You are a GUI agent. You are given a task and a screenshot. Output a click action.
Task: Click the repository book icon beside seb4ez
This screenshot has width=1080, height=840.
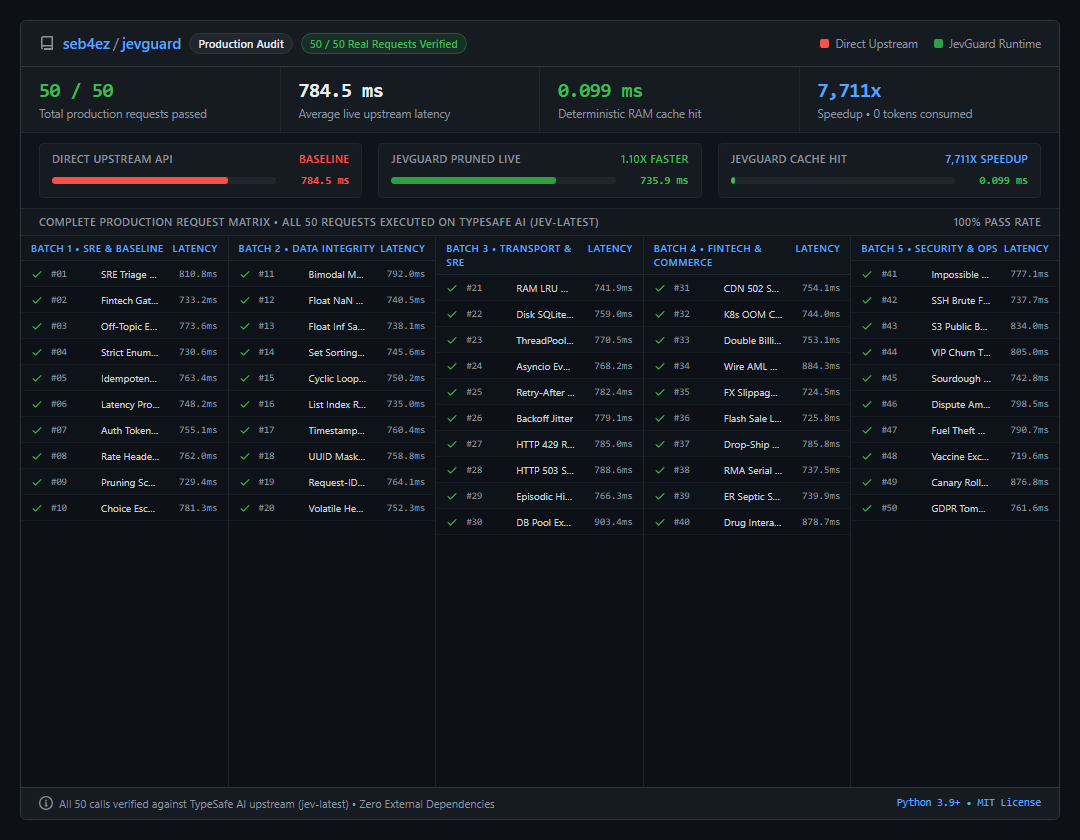point(47,43)
